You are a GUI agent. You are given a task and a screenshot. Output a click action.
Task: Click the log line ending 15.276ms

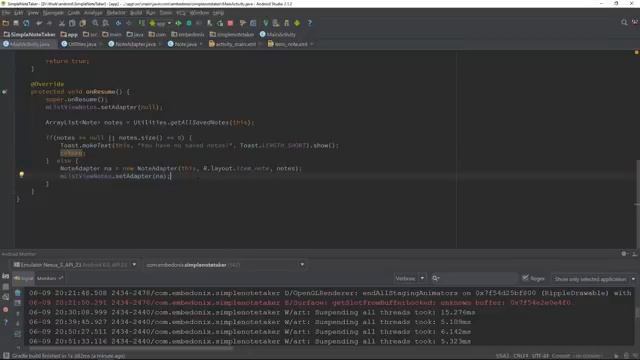click(252, 313)
